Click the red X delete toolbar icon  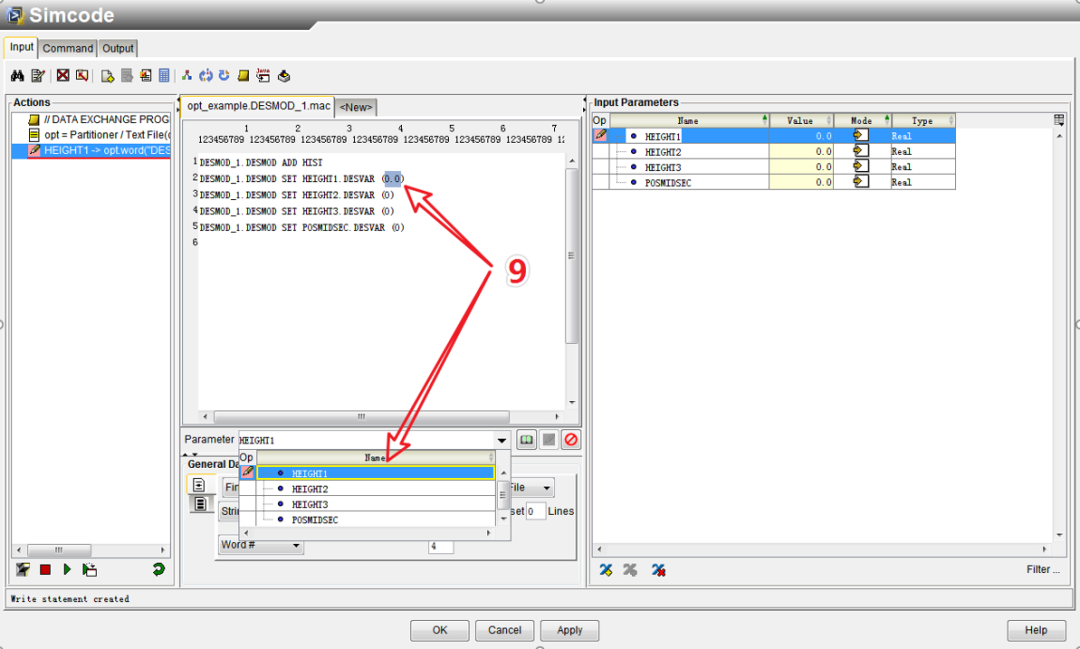pos(63,76)
